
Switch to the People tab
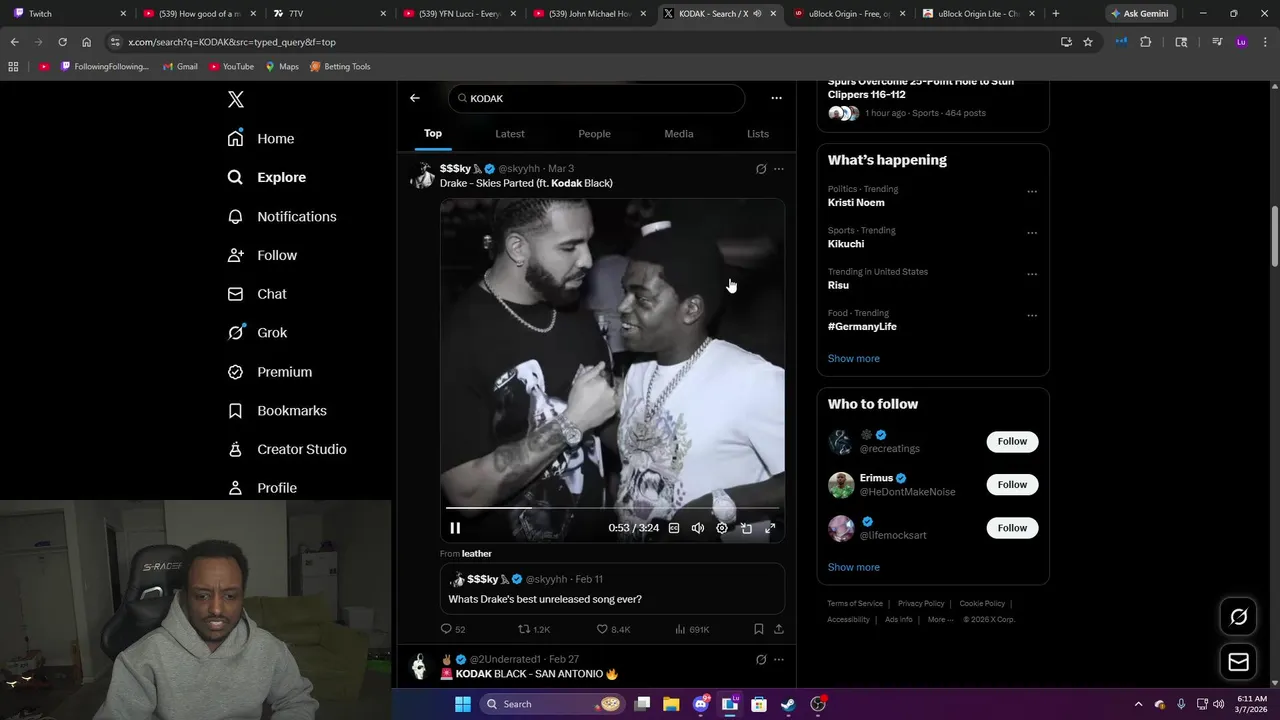click(594, 133)
